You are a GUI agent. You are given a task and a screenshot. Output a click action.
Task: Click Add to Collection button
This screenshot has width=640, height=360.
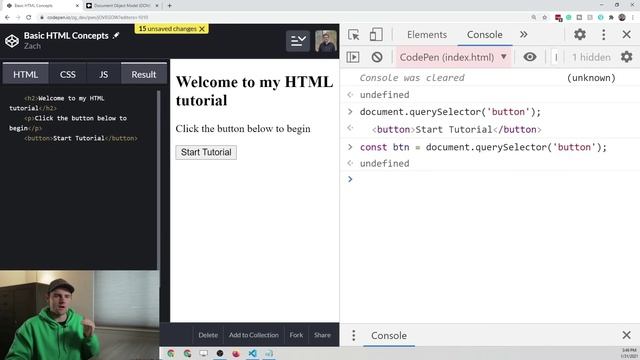(x=253, y=335)
